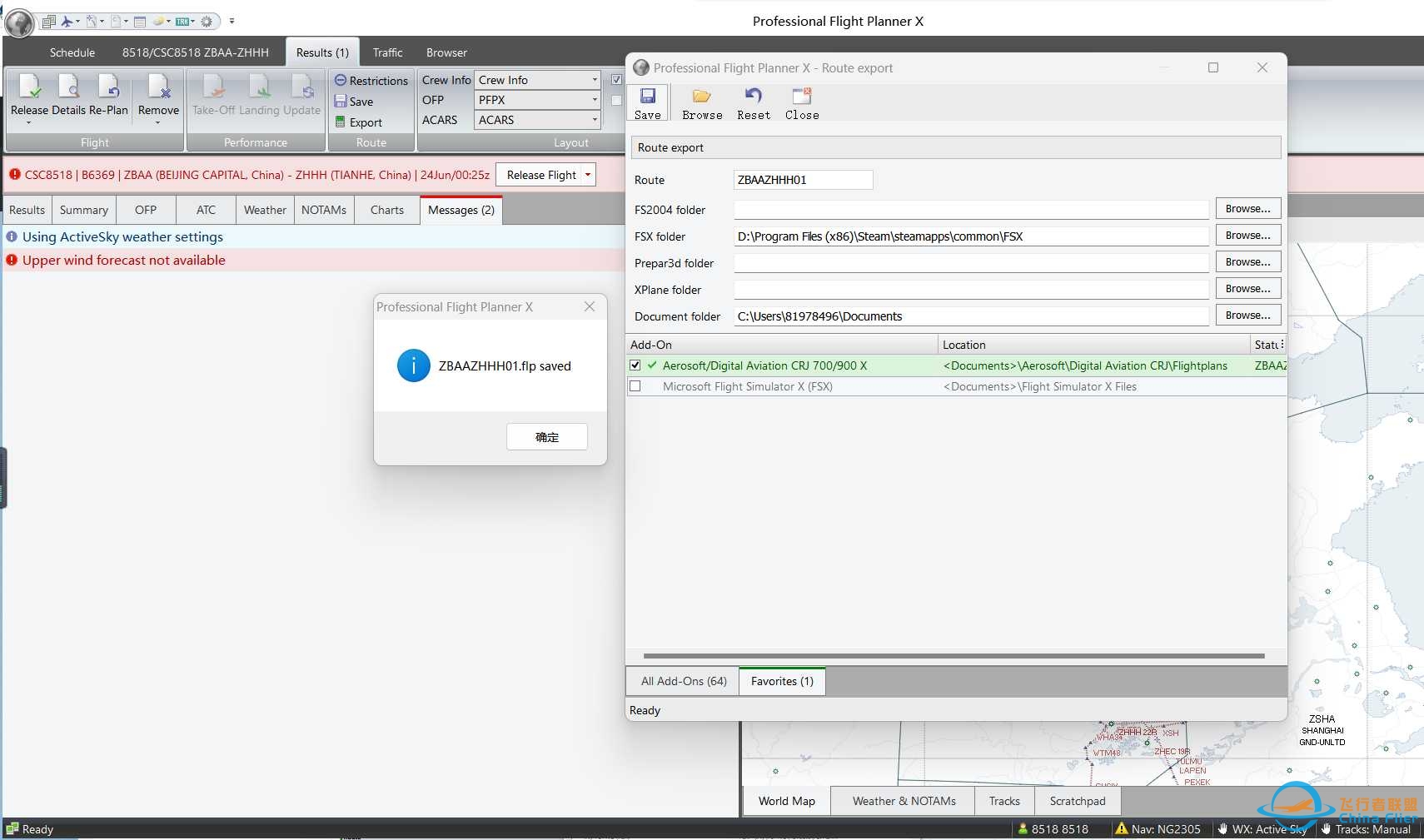Open settings gear in quick access toolbar
The height and width of the screenshot is (840, 1424).
pyautogui.click(x=207, y=22)
